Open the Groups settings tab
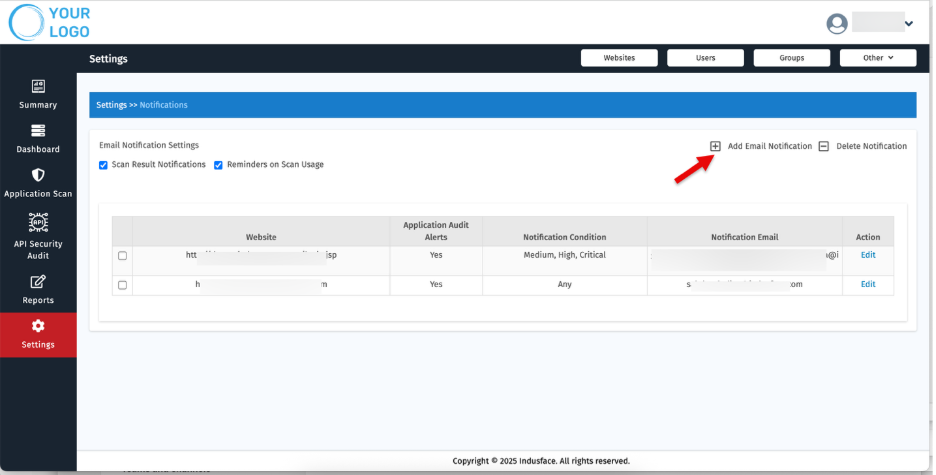The width and height of the screenshot is (936, 475). pyautogui.click(x=792, y=58)
